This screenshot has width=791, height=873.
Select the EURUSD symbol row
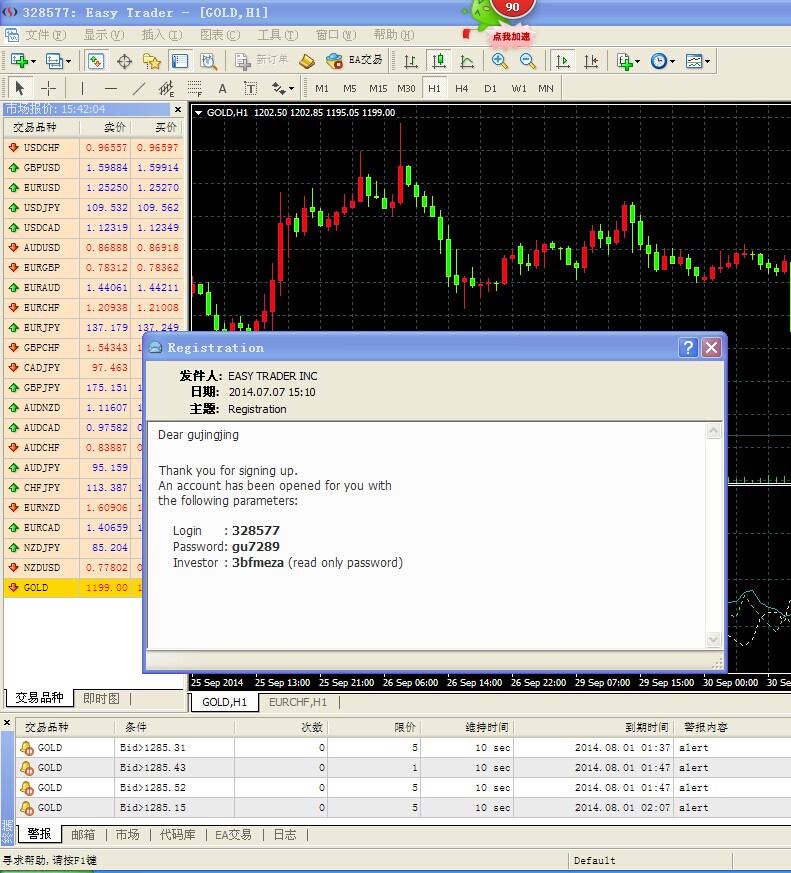[94, 188]
